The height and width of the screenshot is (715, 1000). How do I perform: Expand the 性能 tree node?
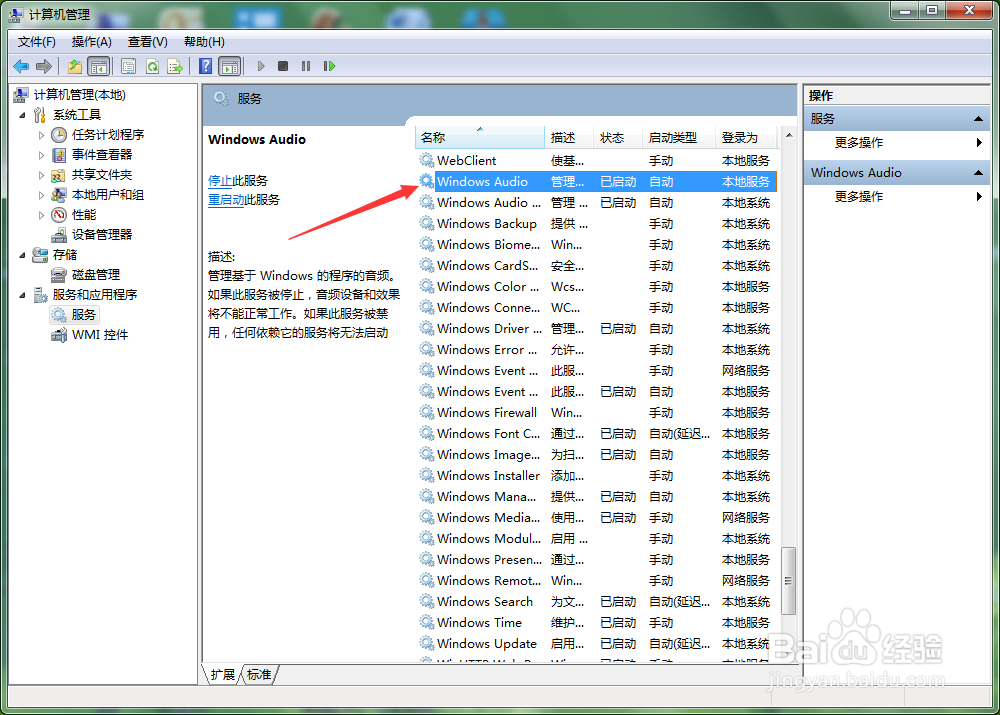(x=41, y=215)
